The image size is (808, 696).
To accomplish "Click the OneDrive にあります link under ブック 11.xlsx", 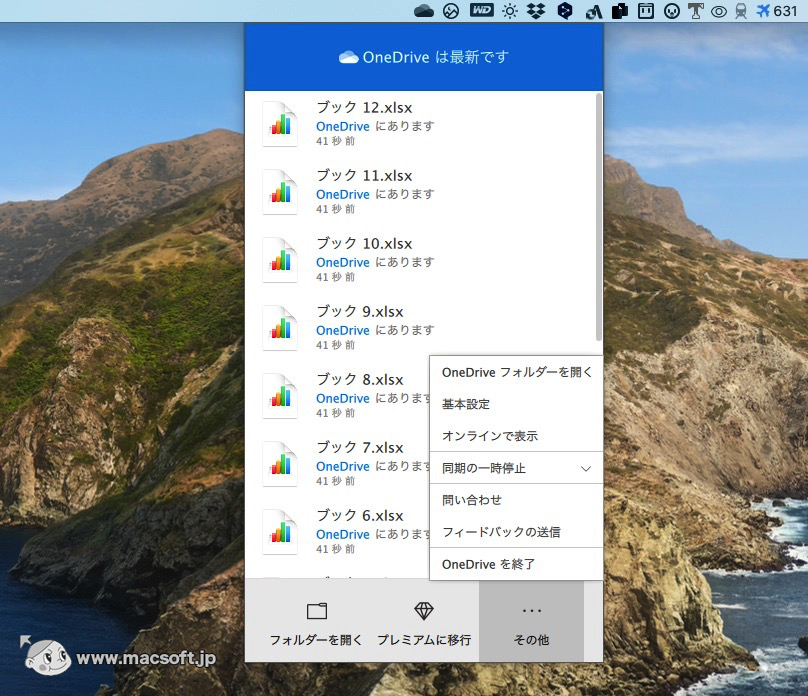I will 342,194.
